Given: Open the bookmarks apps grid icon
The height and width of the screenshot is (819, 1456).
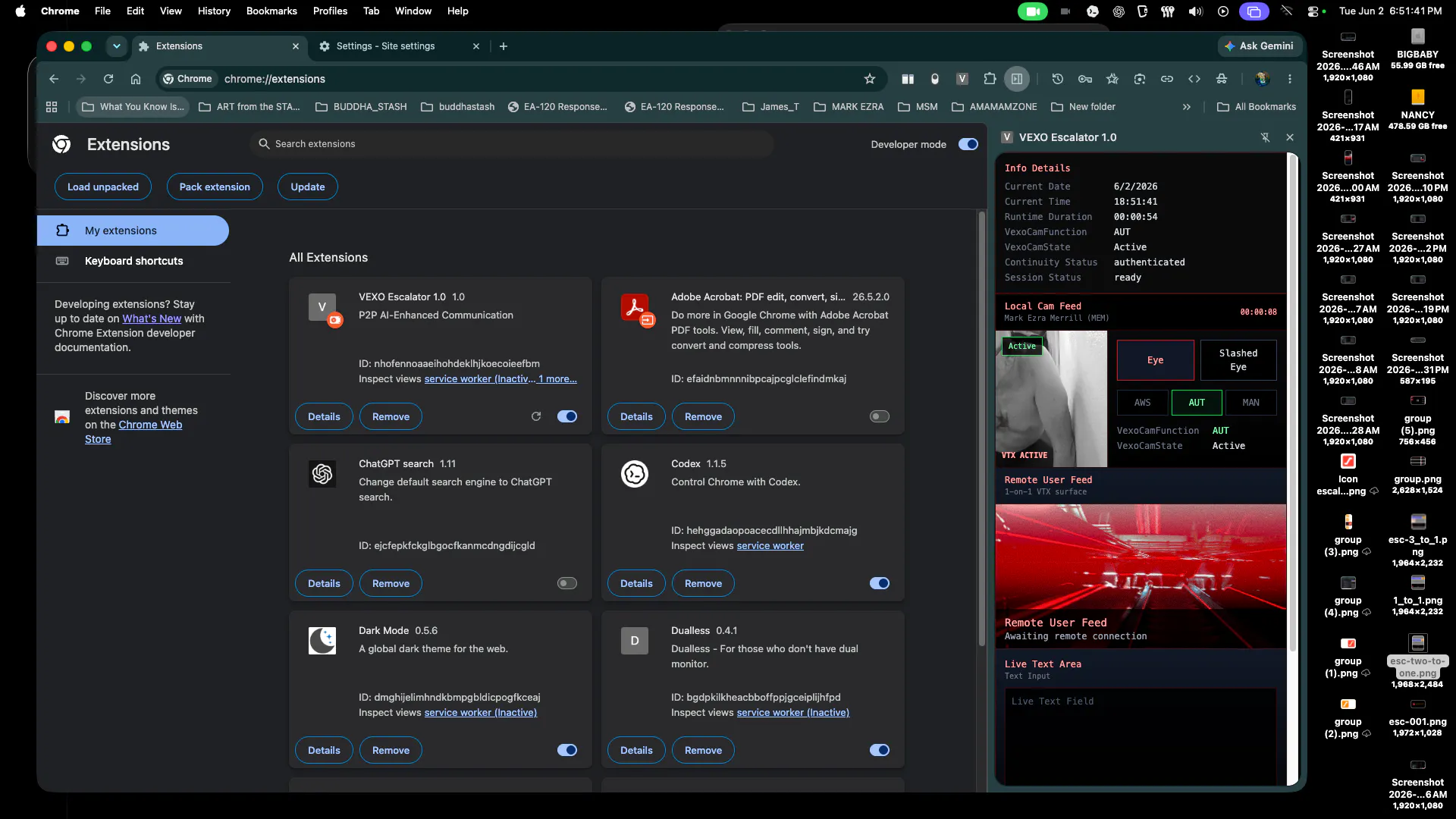Looking at the screenshot, I should 52,107.
